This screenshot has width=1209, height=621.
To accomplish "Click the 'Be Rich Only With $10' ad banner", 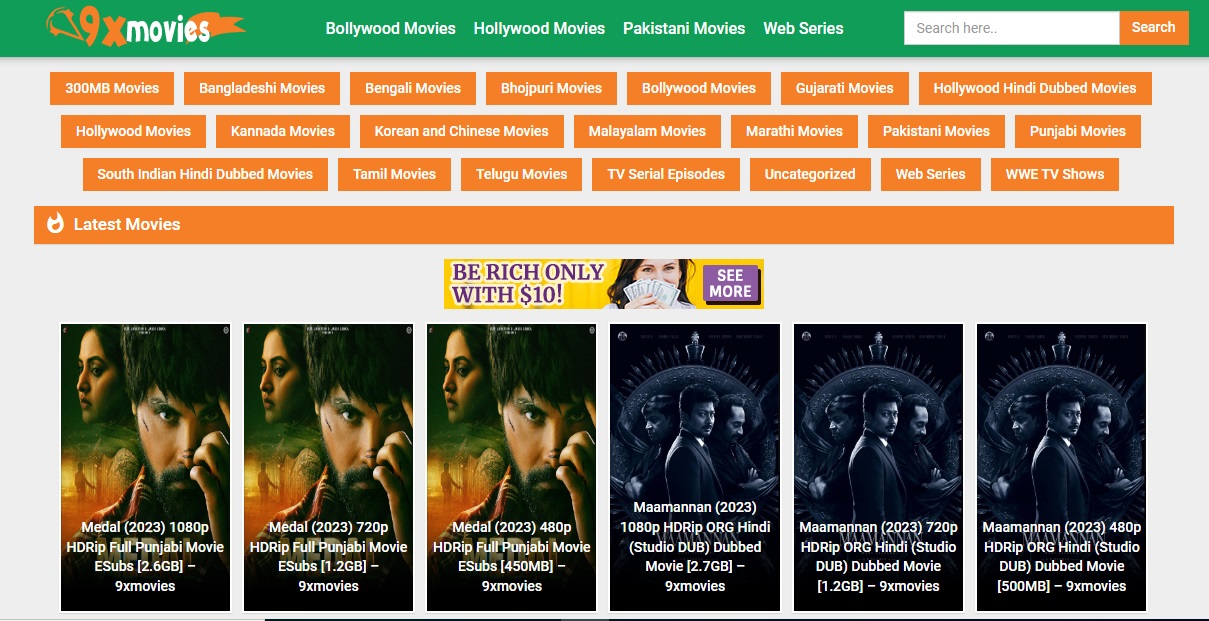I will click(x=604, y=284).
